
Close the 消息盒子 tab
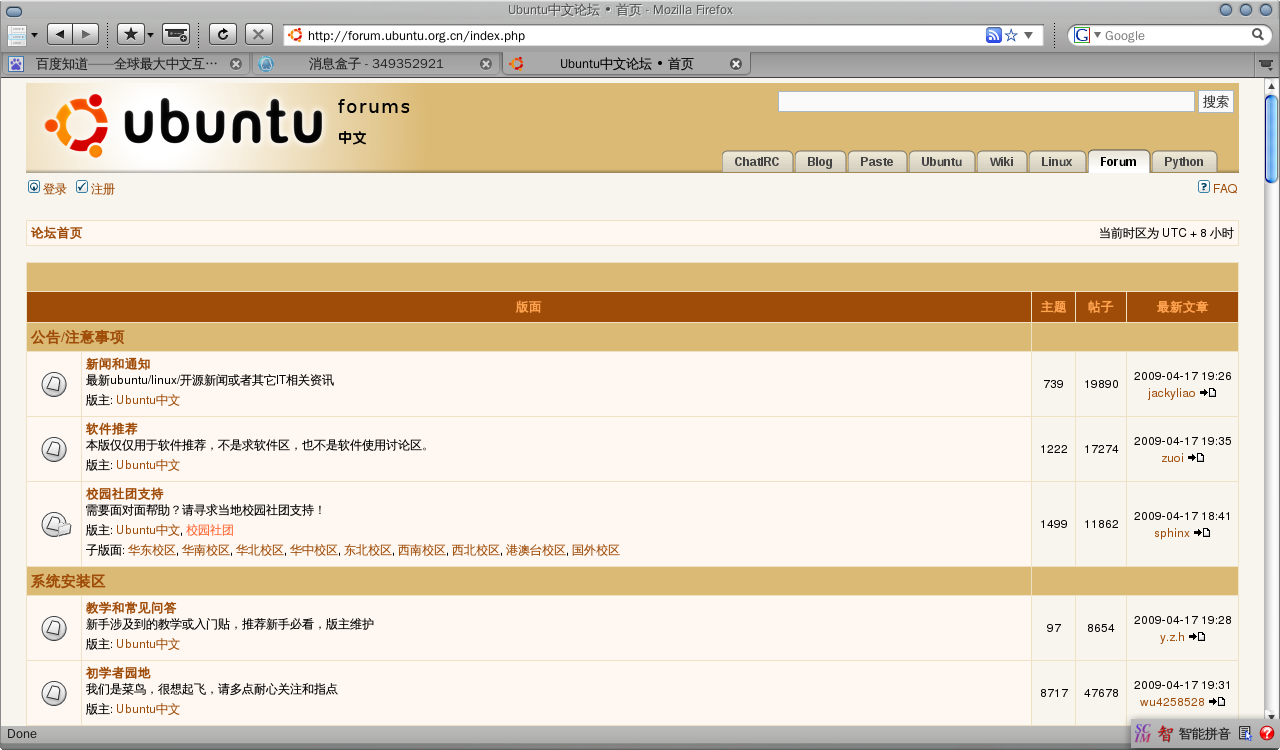click(486, 64)
